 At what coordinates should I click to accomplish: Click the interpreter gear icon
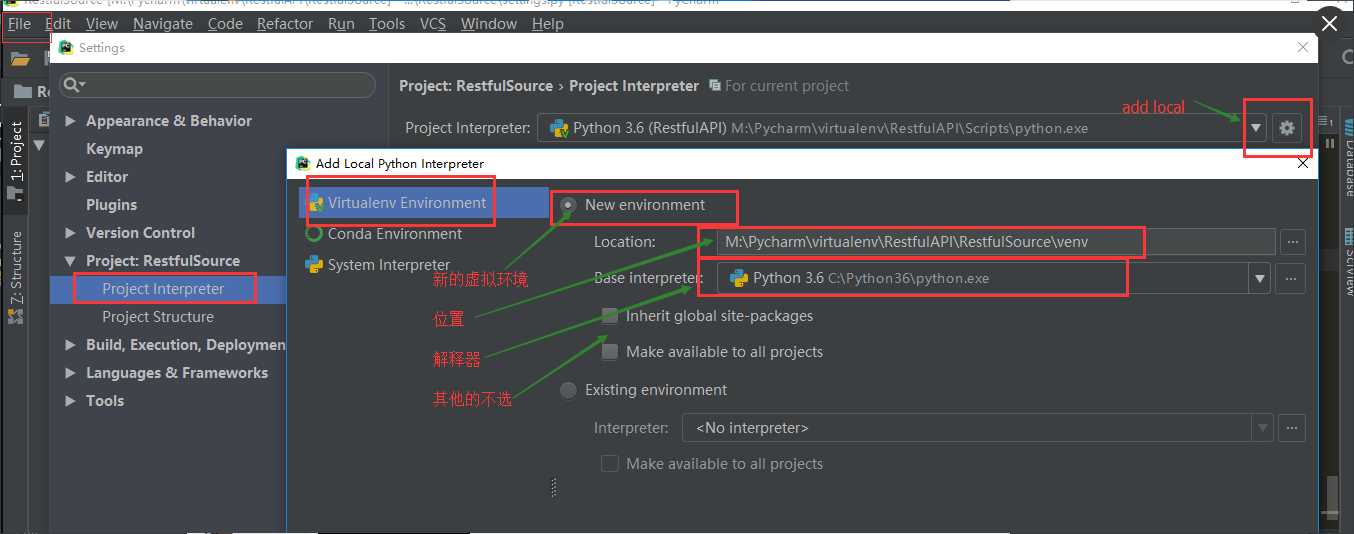click(1287, 128)
